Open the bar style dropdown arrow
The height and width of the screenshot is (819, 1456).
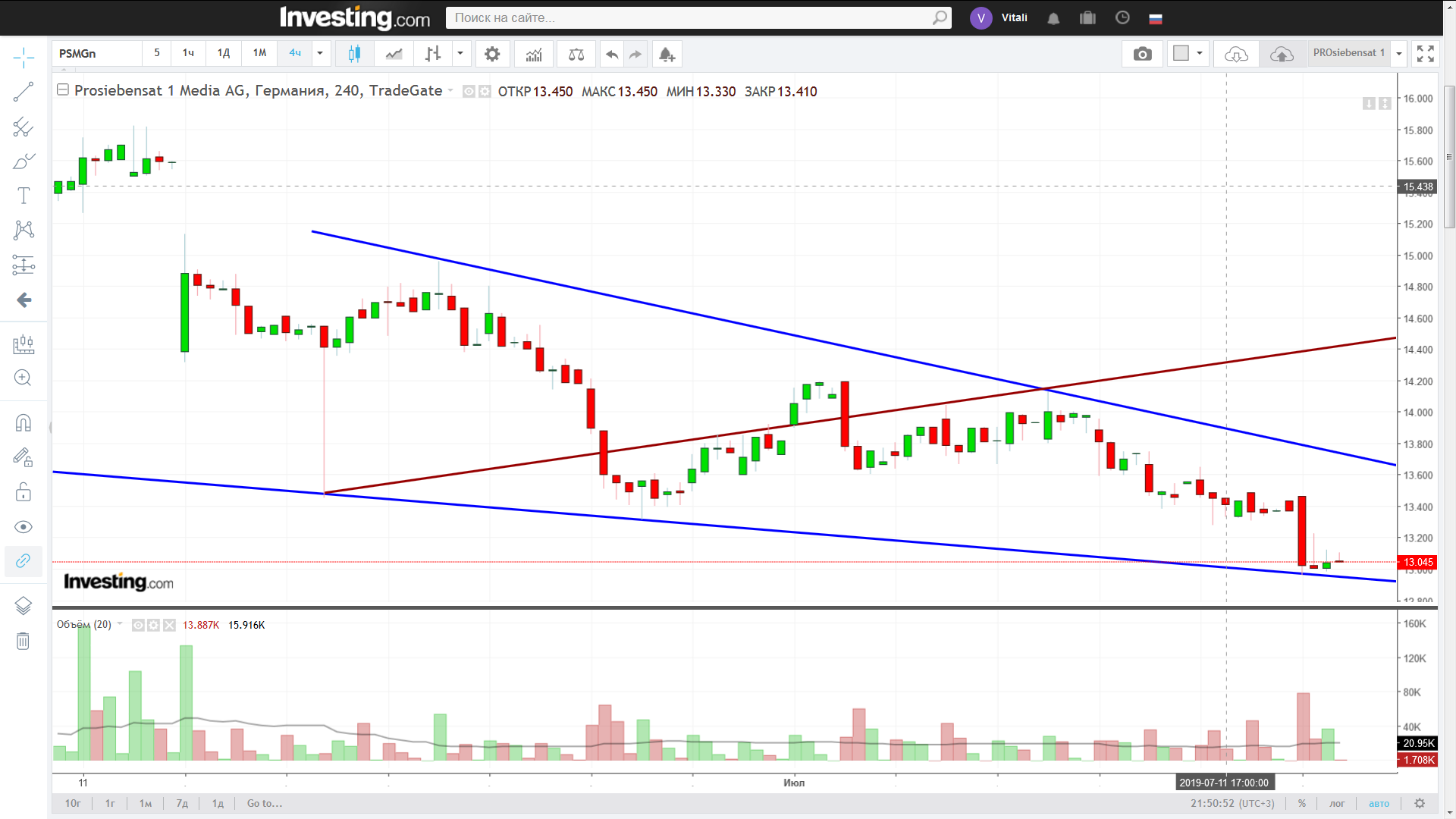point(460,53)
